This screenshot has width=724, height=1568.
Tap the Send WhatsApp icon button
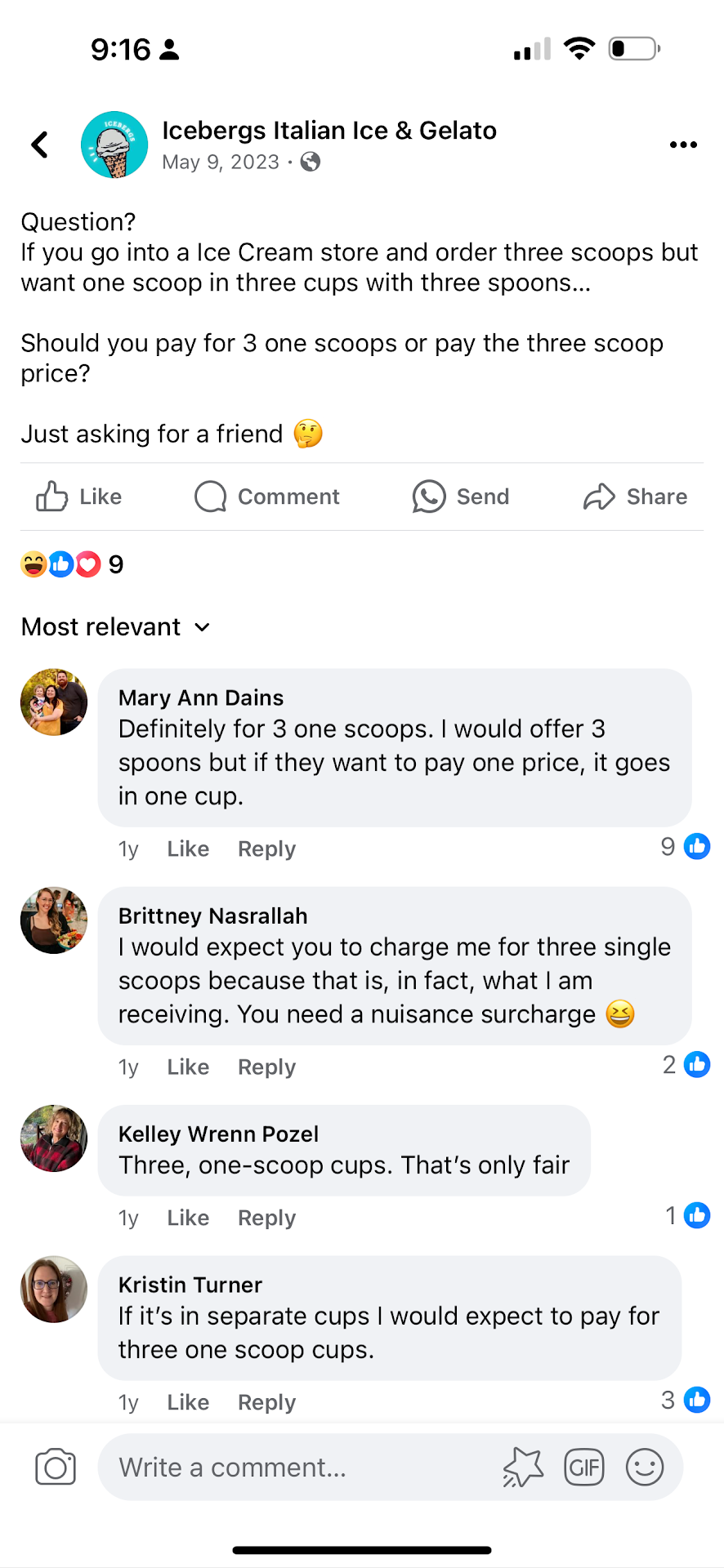click(461, 497)
